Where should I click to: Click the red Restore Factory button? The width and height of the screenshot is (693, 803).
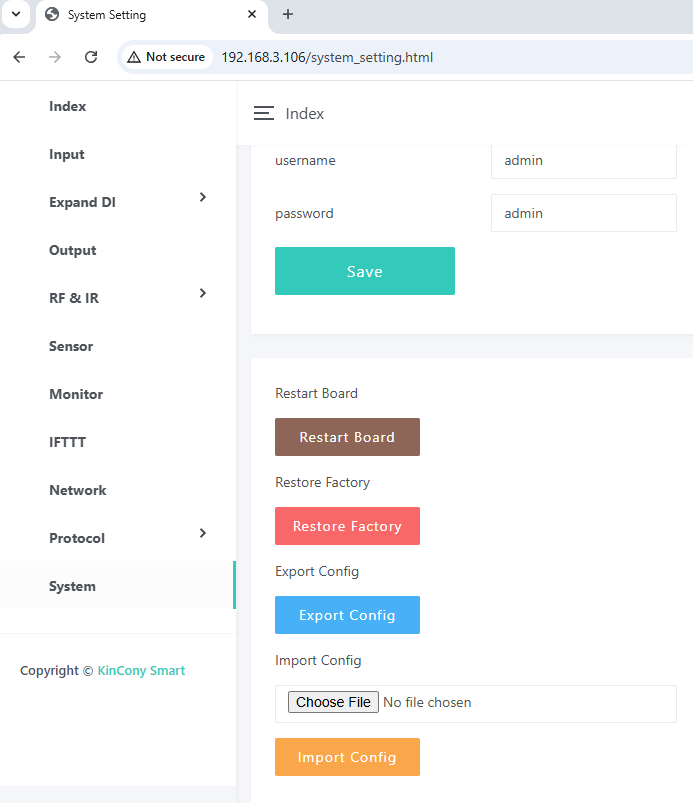click(347, 526)
